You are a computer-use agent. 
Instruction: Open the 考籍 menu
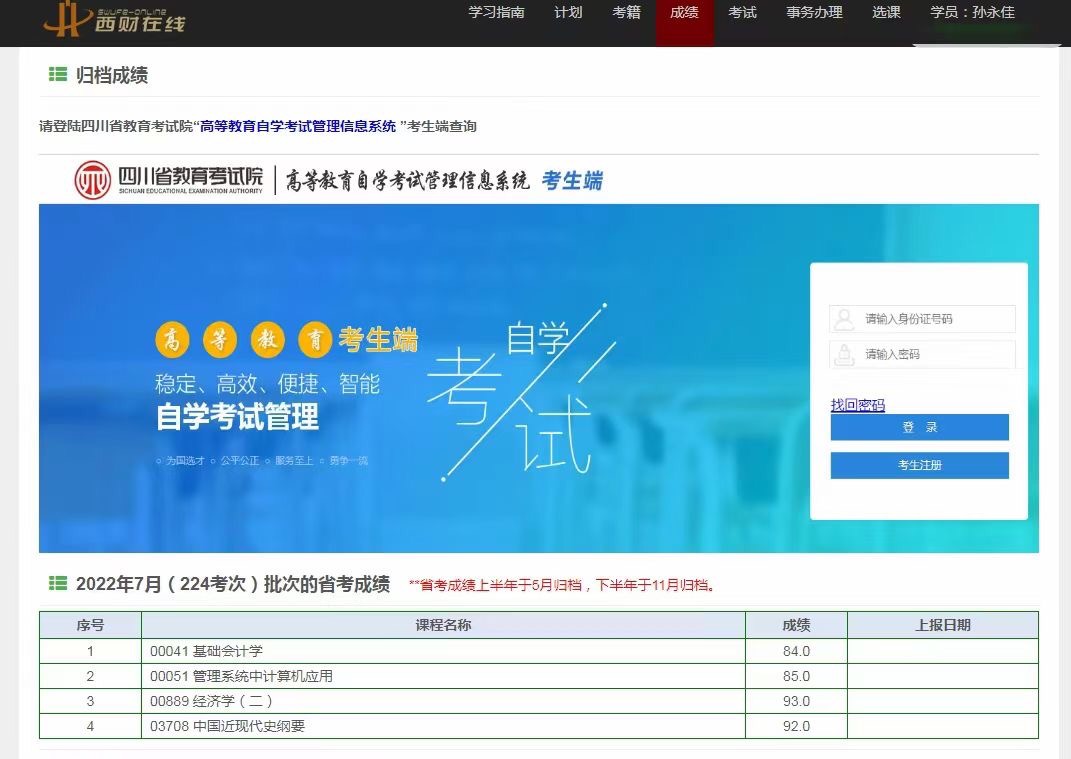tap(626, 12)
